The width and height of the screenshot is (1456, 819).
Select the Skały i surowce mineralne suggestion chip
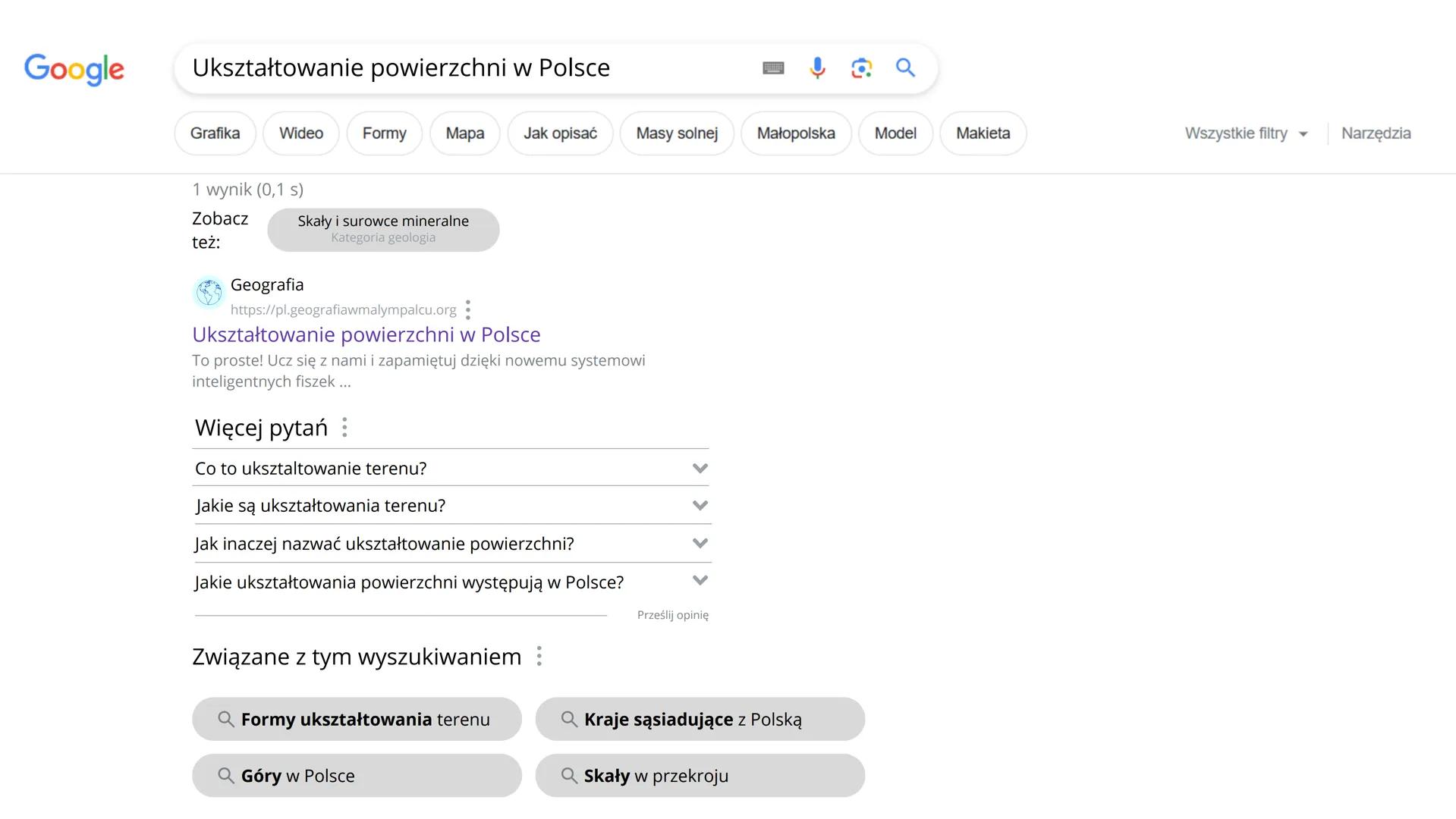(382, 229)
